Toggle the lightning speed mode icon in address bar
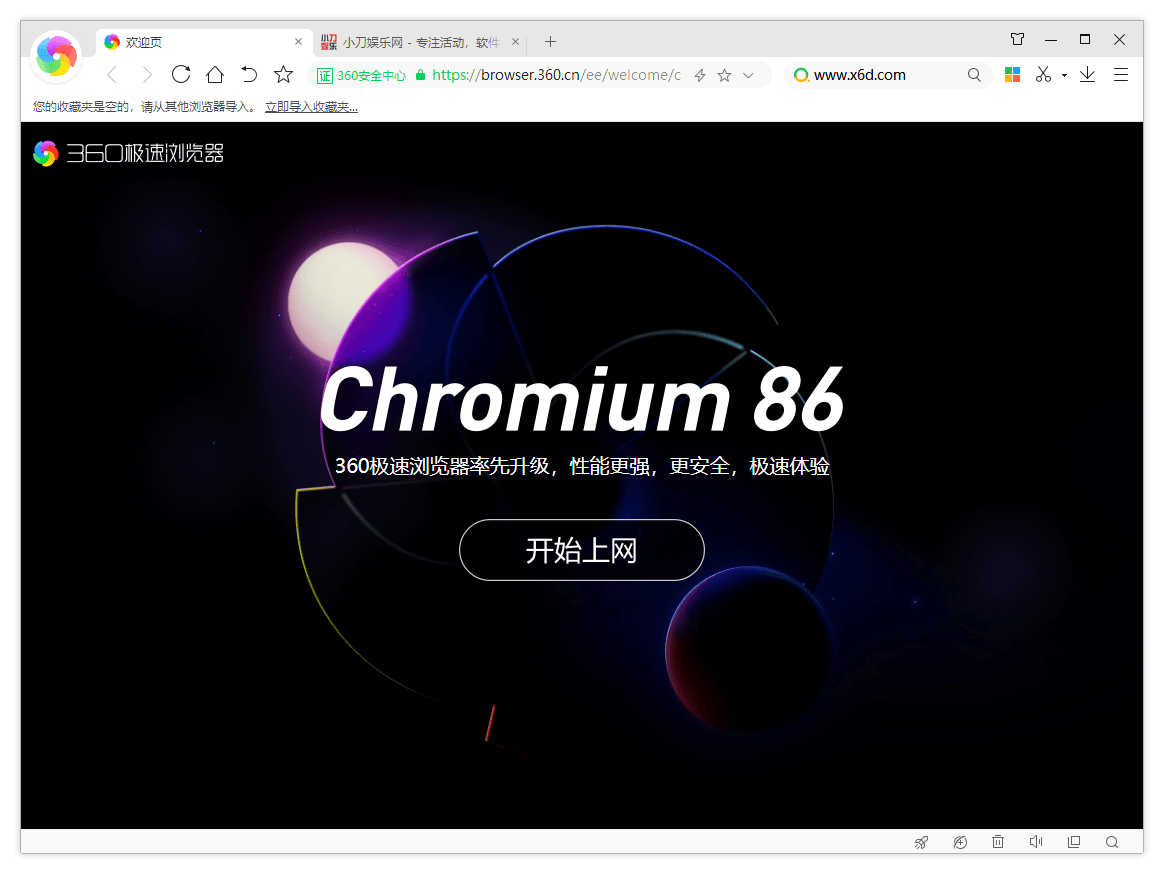Image resolution: width=1164 pixels, height=874 pixels. [700, 75]
